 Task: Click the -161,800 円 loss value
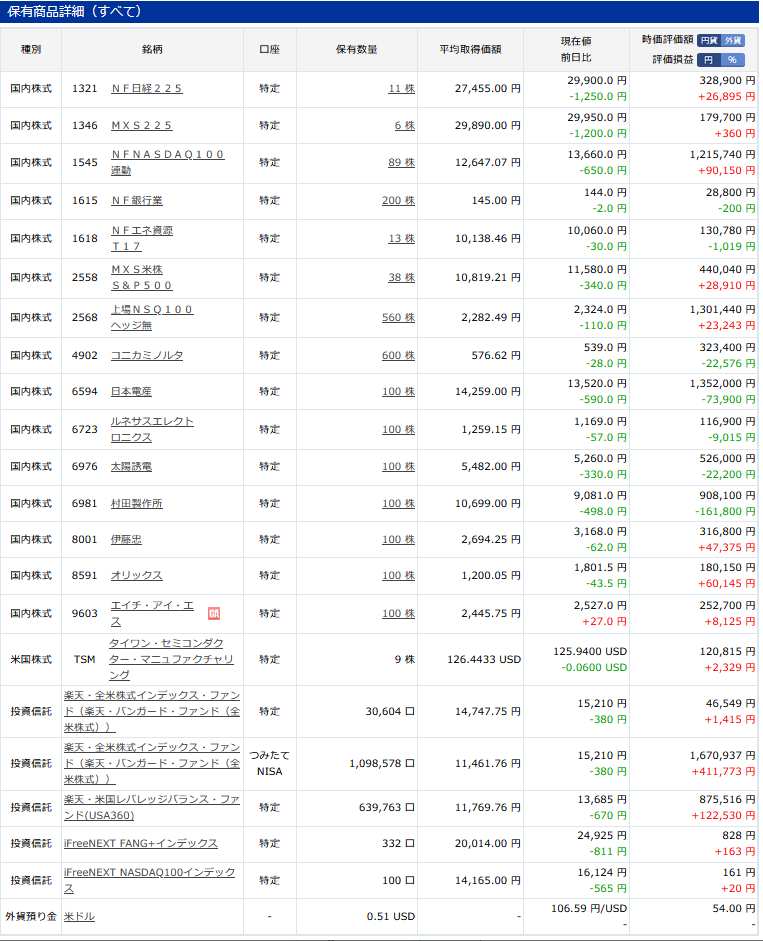(725, 512)
